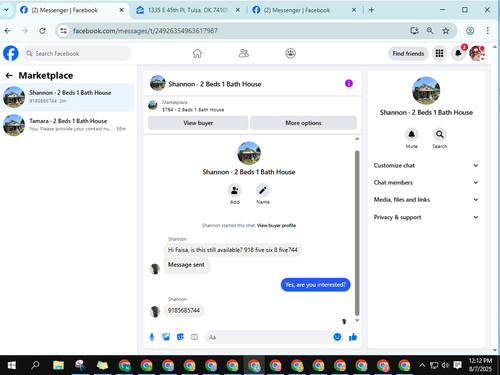Click the site information icon in address bar

pos(63,31)
